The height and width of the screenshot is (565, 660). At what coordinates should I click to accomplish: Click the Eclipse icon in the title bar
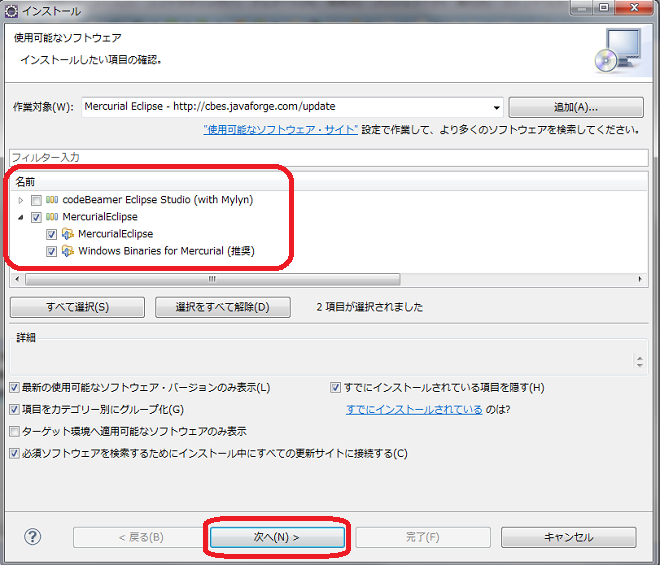[x=11, y=11]
